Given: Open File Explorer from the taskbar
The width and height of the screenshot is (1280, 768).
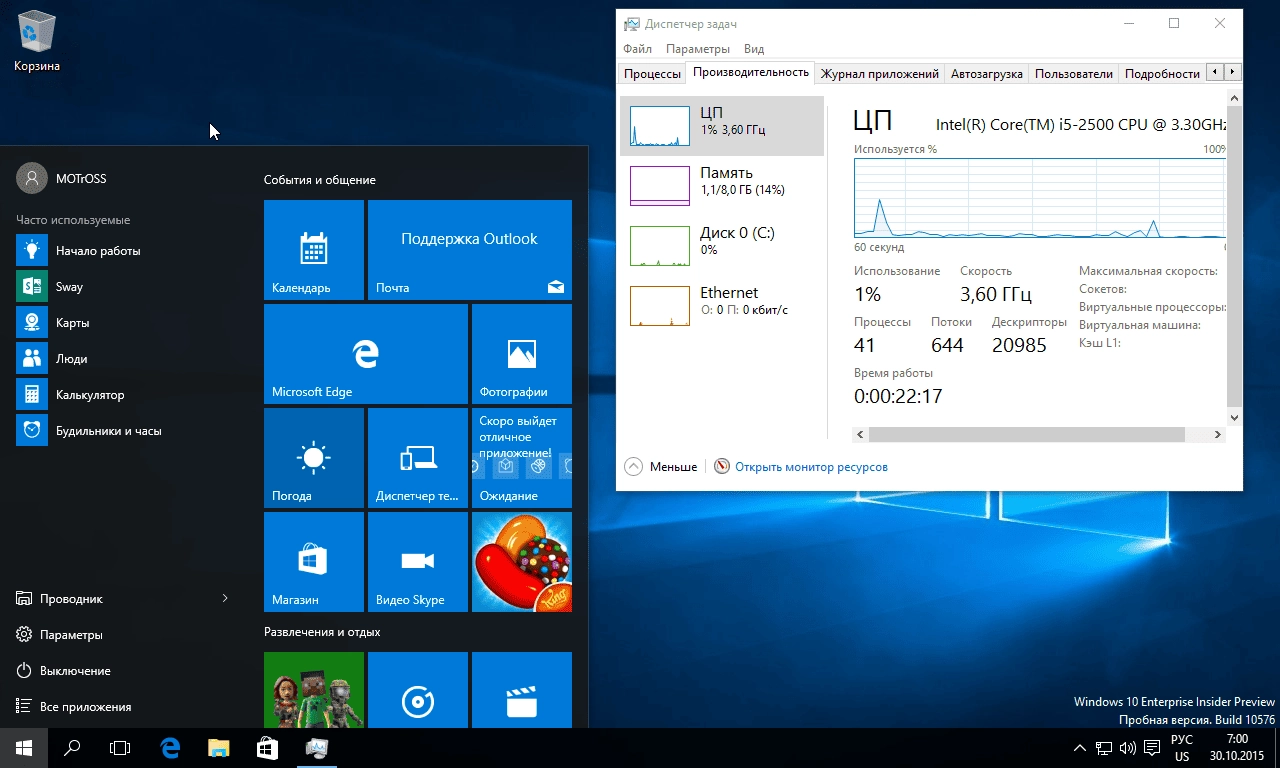Looking at the screenshot, I should 218,748.
